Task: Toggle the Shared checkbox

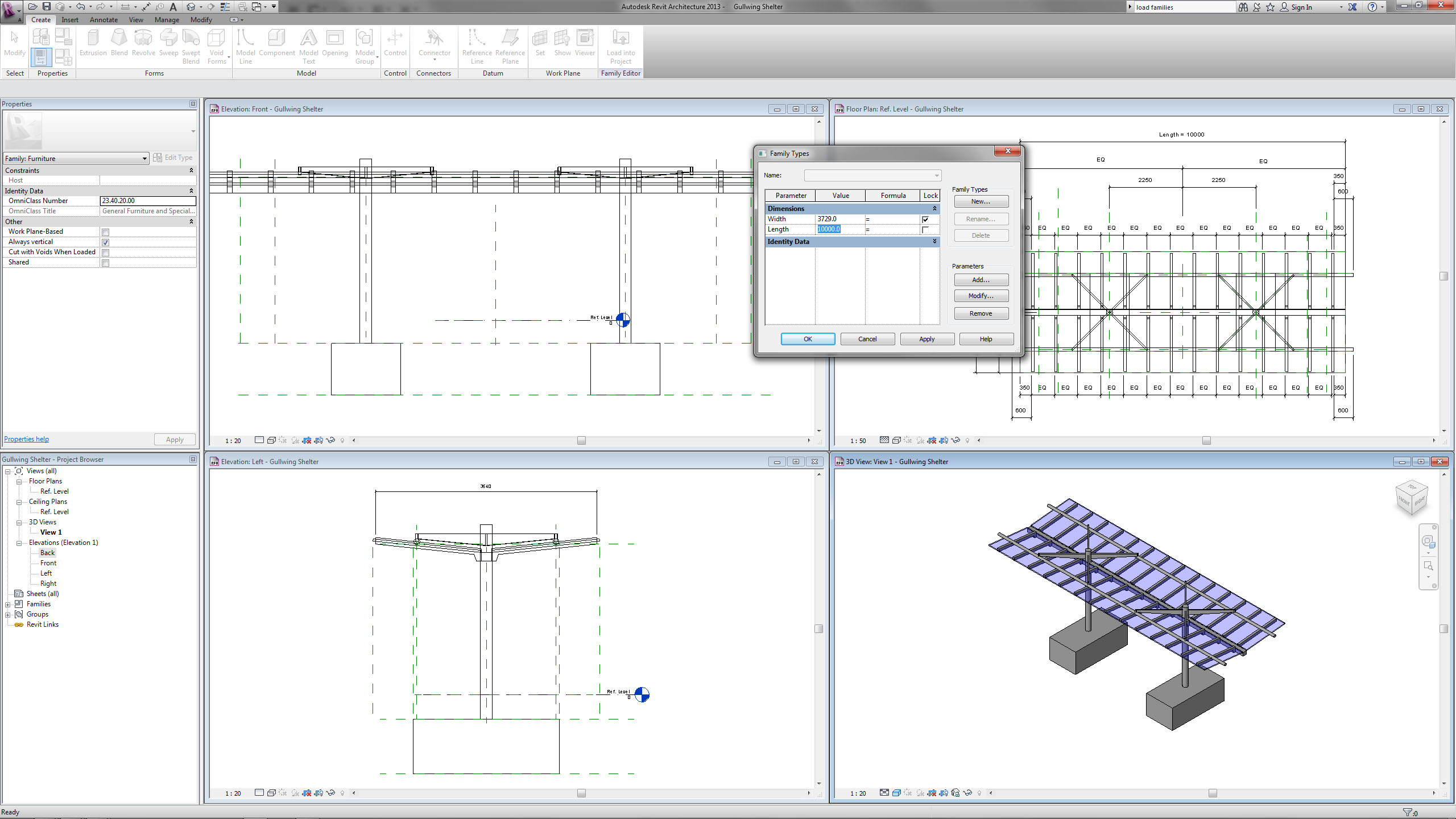Action: pyautogui.click(x=105, y=263)
